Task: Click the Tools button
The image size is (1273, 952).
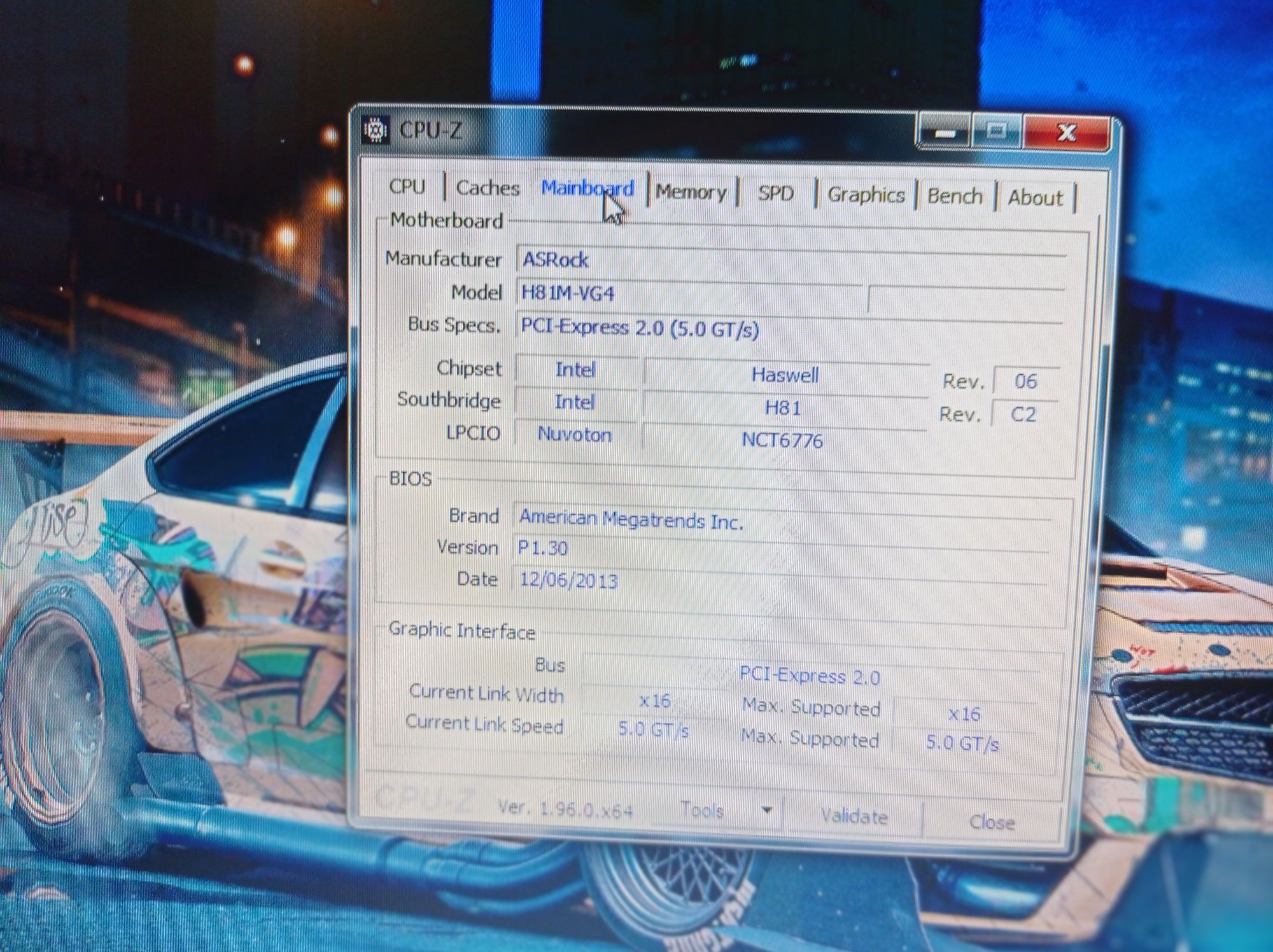Action: click(x=702, y=810)
